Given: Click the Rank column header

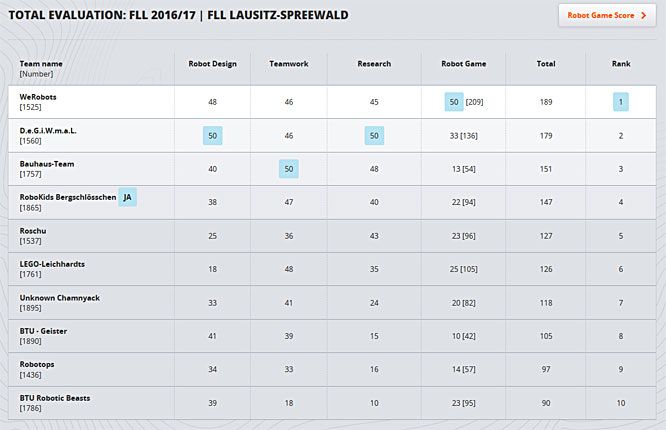Looking at the screenshot, I should 621,64.
